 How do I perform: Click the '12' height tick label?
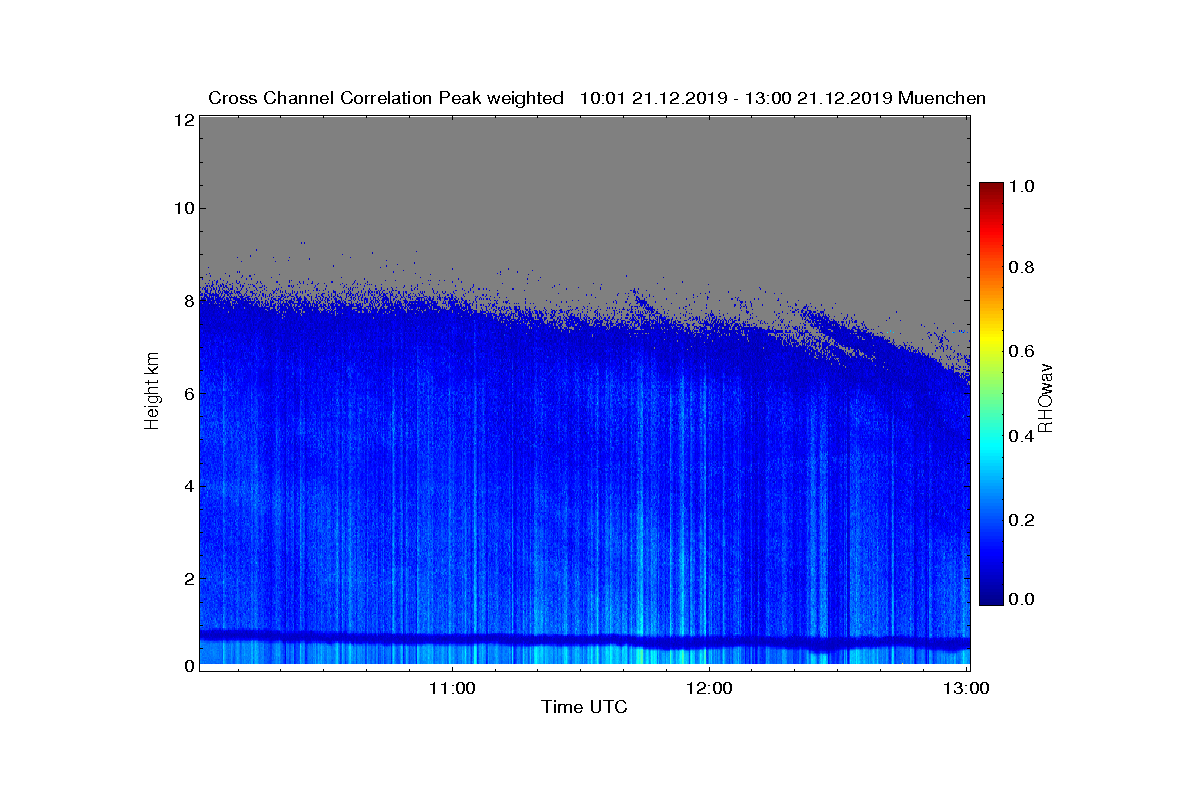point(182,118)
